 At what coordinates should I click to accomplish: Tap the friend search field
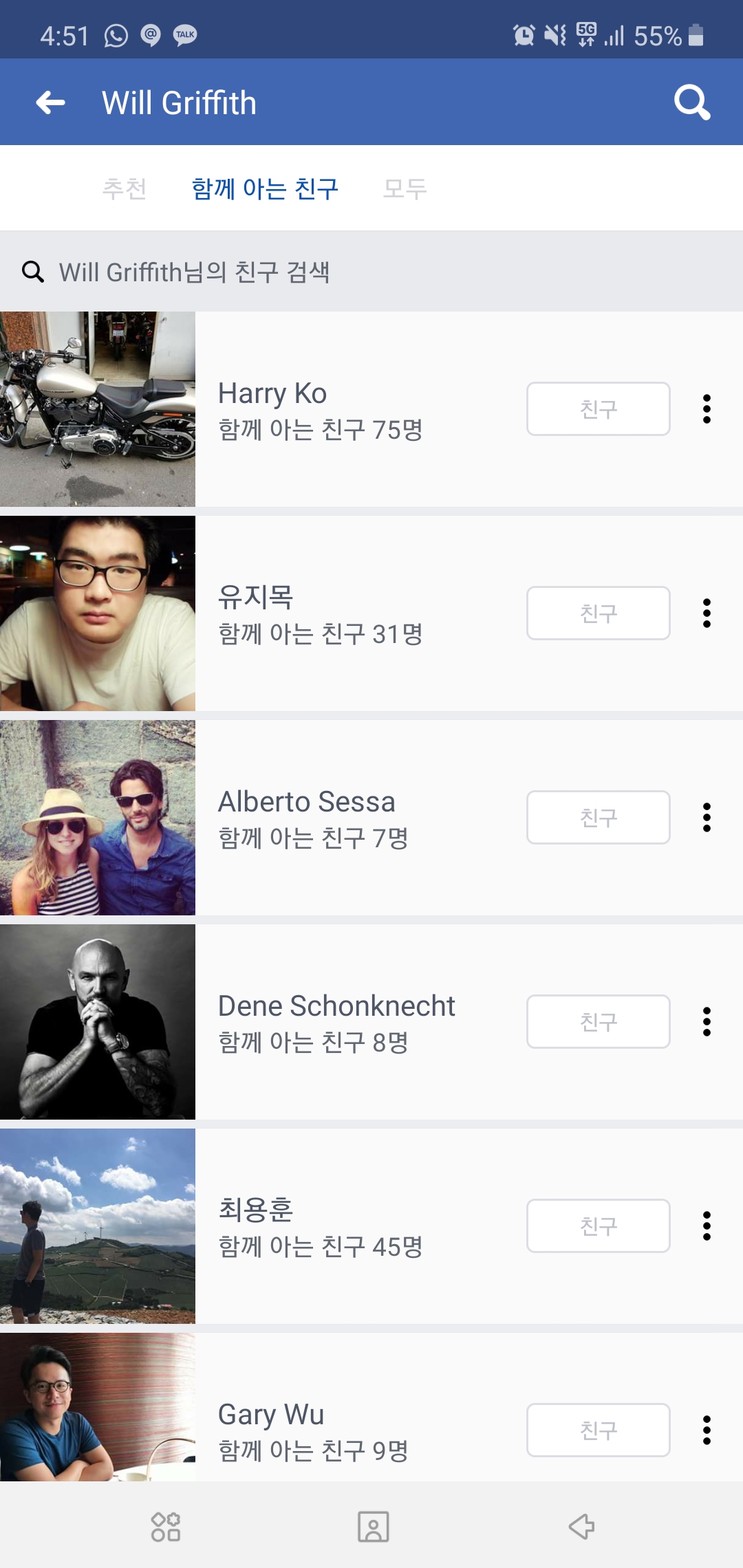tap(371, 272)
